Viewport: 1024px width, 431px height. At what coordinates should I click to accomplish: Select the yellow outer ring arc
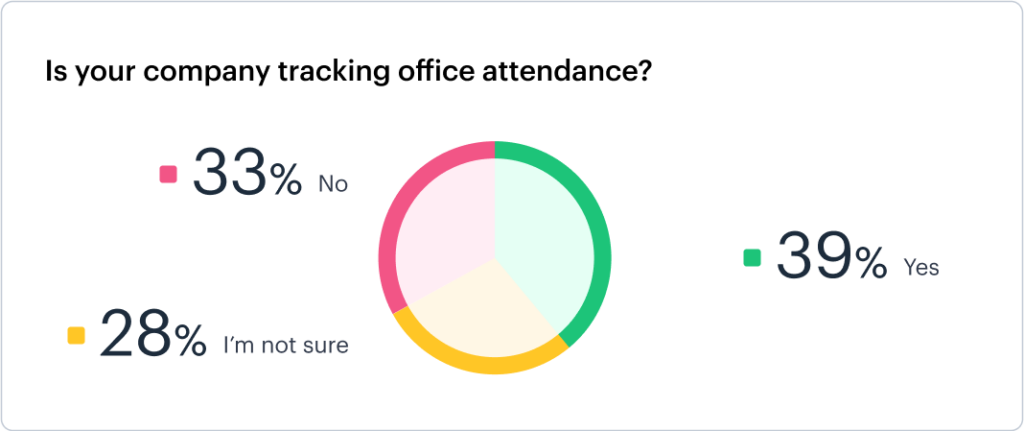480,364
